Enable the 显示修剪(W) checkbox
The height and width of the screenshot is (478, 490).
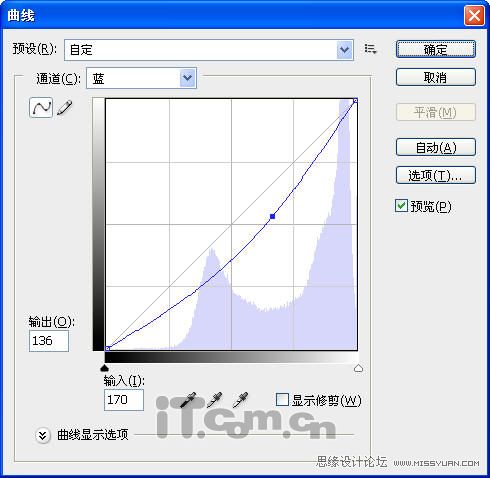tap(282, 400)
